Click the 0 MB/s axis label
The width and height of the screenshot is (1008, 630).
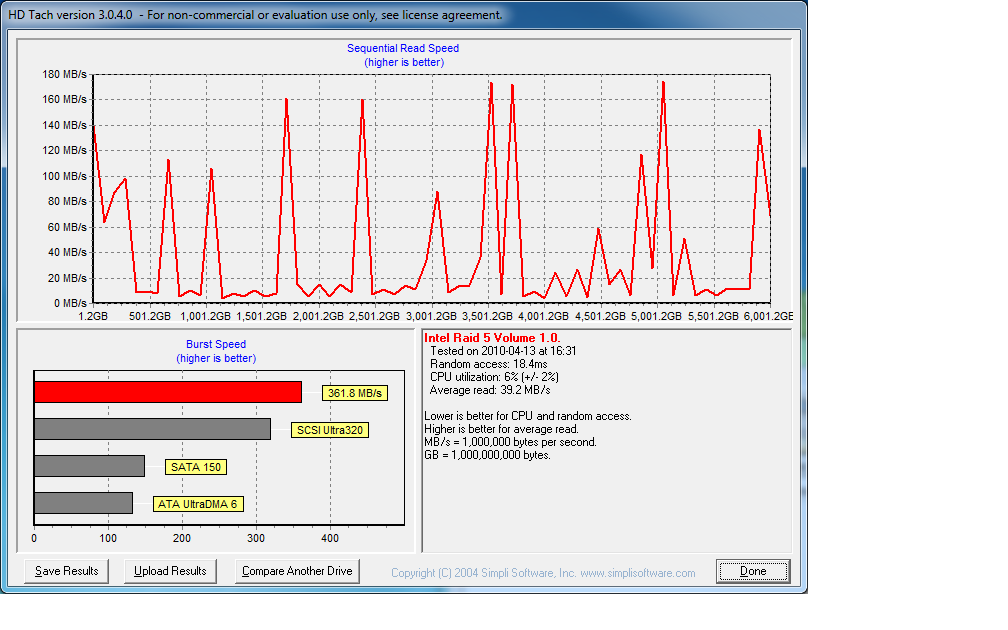(71, 303)
